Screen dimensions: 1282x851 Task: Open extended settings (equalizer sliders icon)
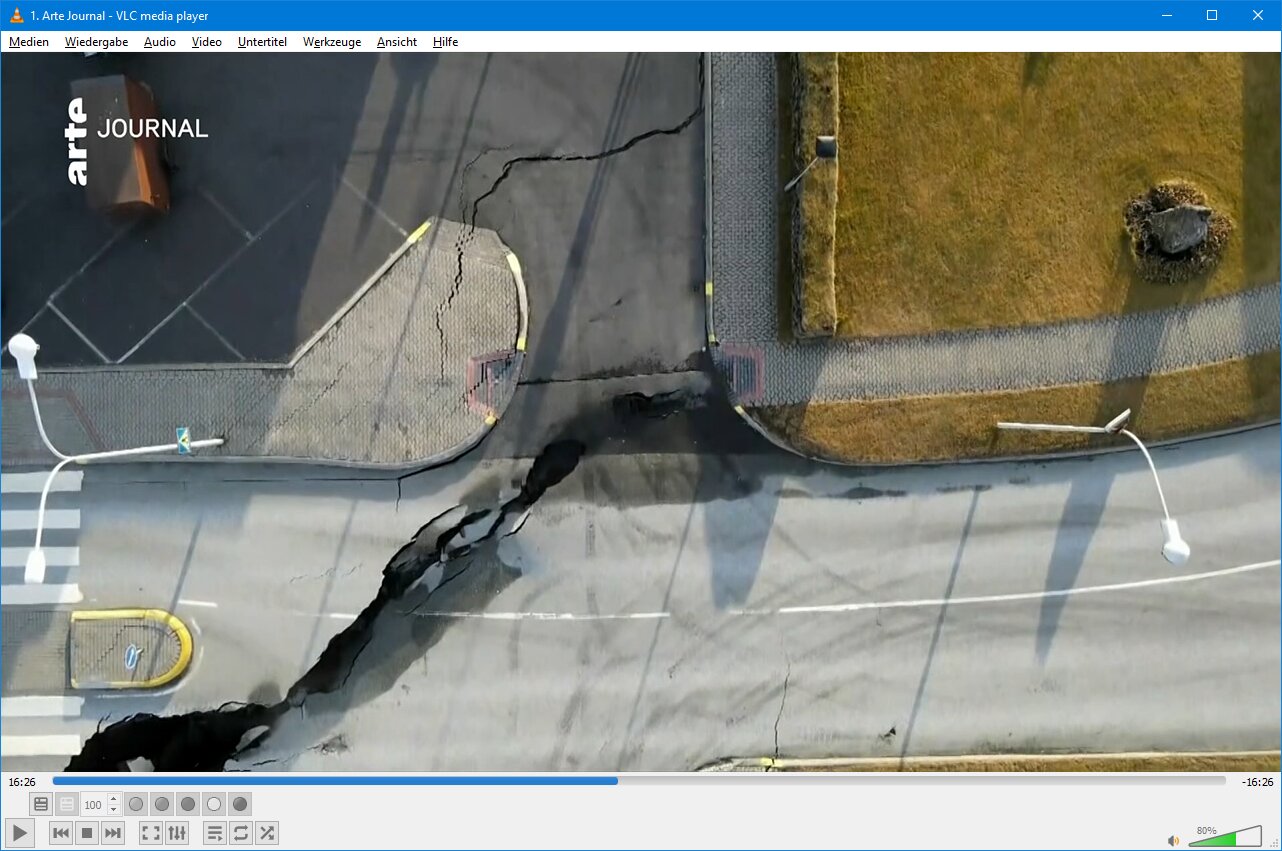177,833
